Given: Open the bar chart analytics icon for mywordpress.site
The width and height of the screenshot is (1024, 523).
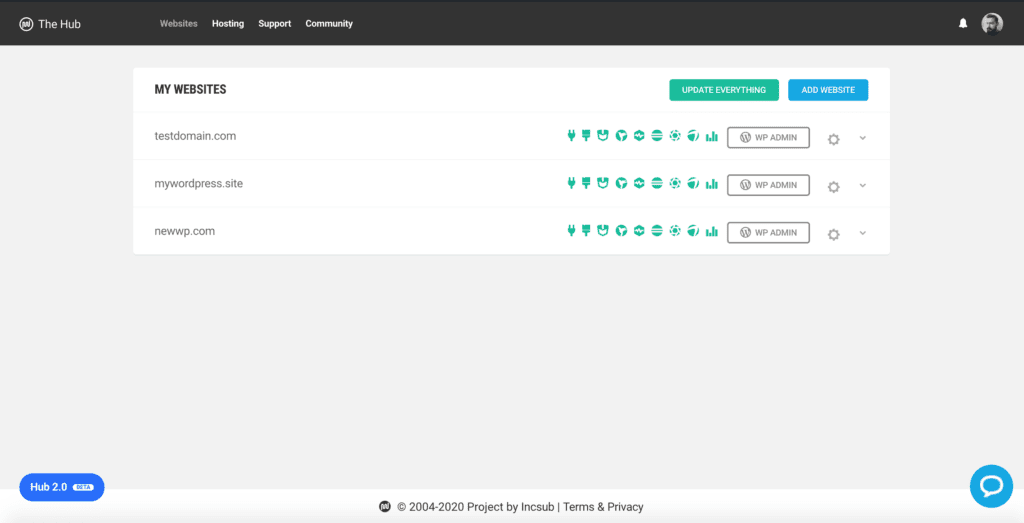Looking at the screenshot, I should pyautogui.click(x=712, y=184).
